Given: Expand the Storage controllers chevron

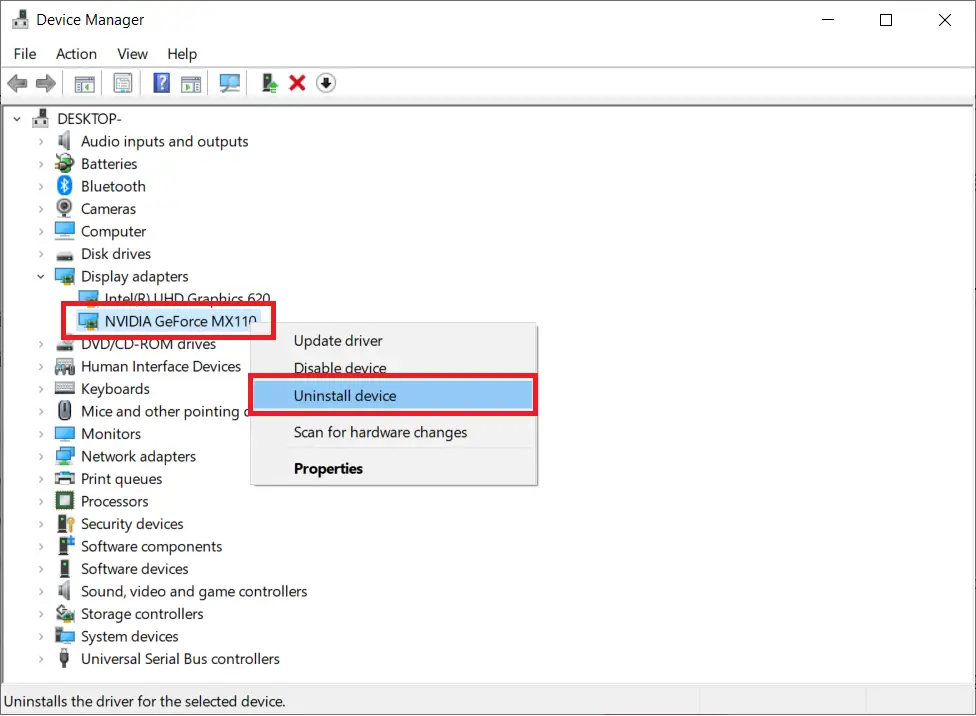Looking at the screenshot, I should pyautogui.click(x=41, y=614).
